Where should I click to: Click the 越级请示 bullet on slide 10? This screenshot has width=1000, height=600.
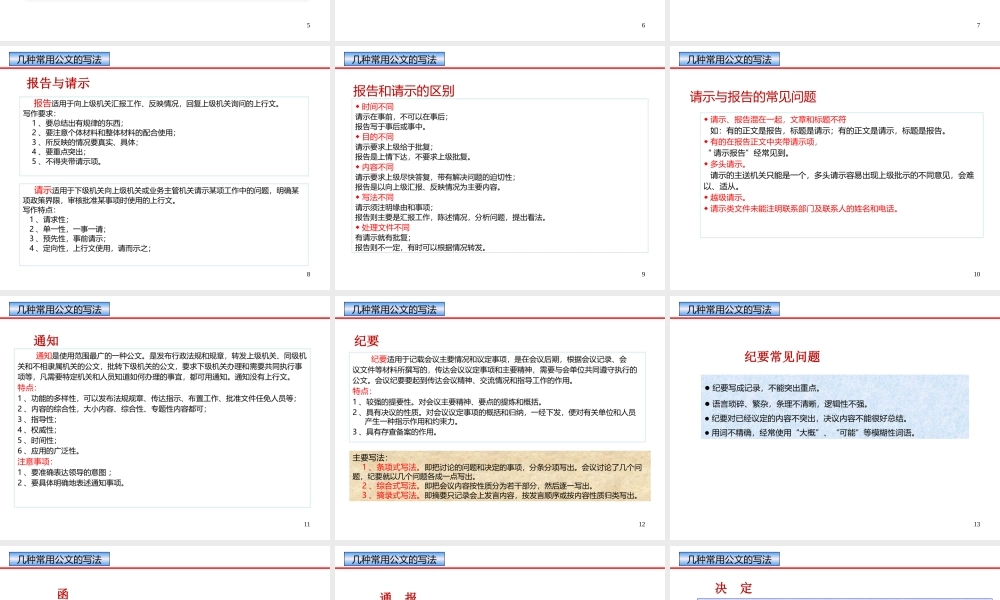[724, 197]
